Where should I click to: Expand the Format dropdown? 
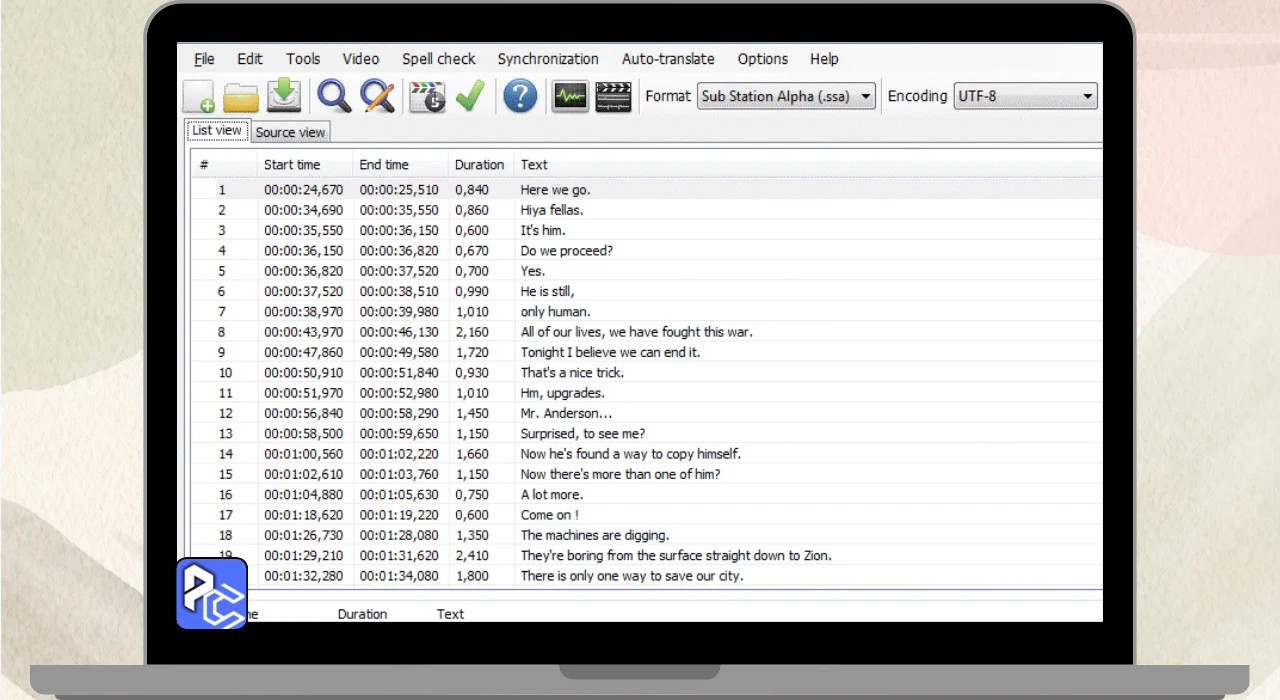786,97
